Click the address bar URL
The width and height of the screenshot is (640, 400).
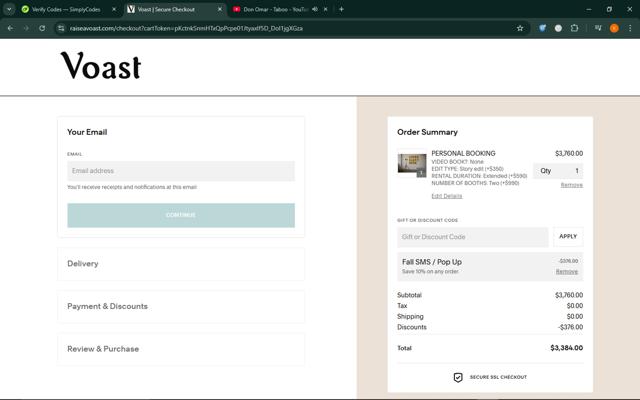click(186, 28)
